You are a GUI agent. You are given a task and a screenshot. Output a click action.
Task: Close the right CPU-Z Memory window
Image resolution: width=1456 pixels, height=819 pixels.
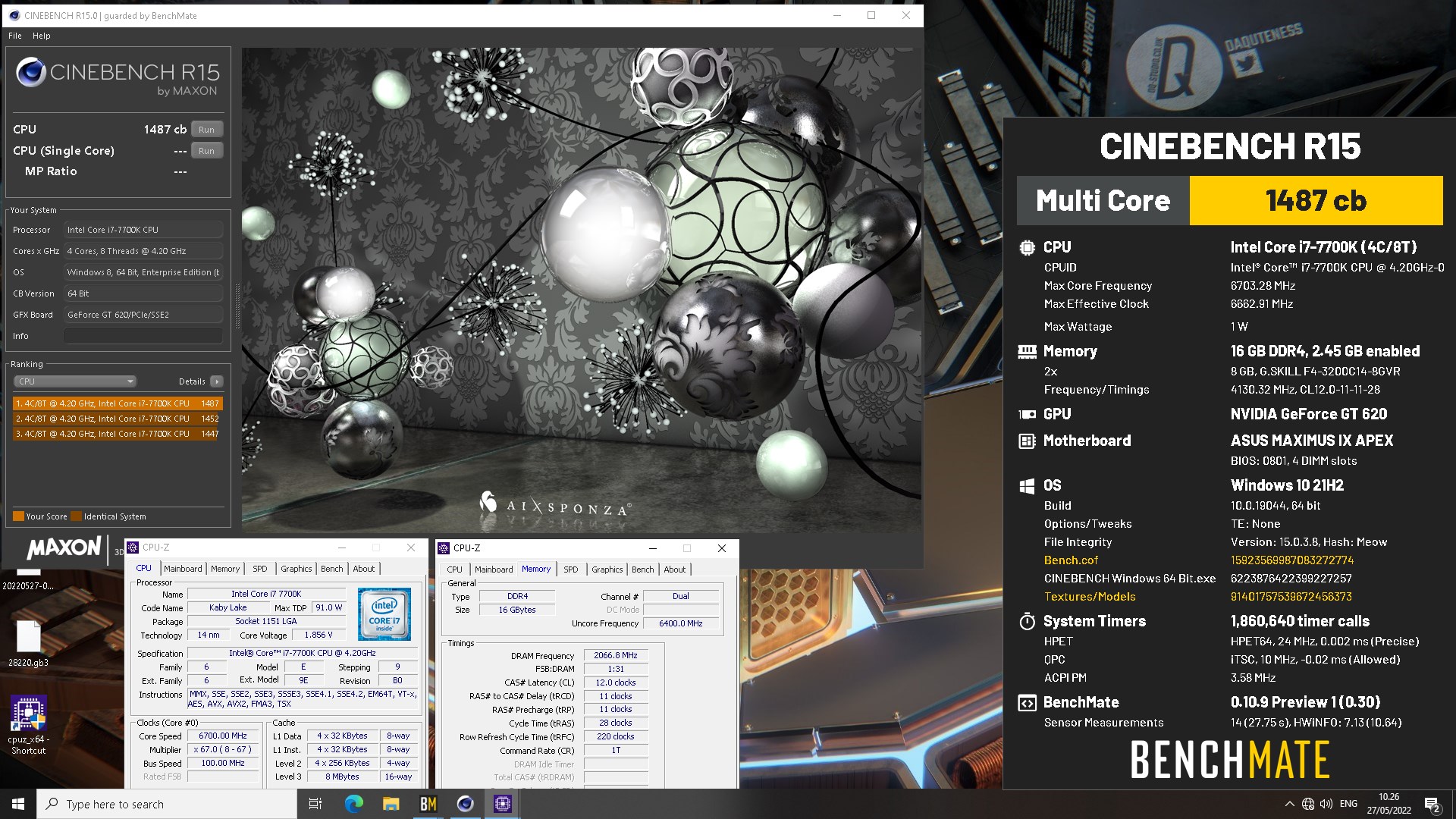[x=722, y=548]
